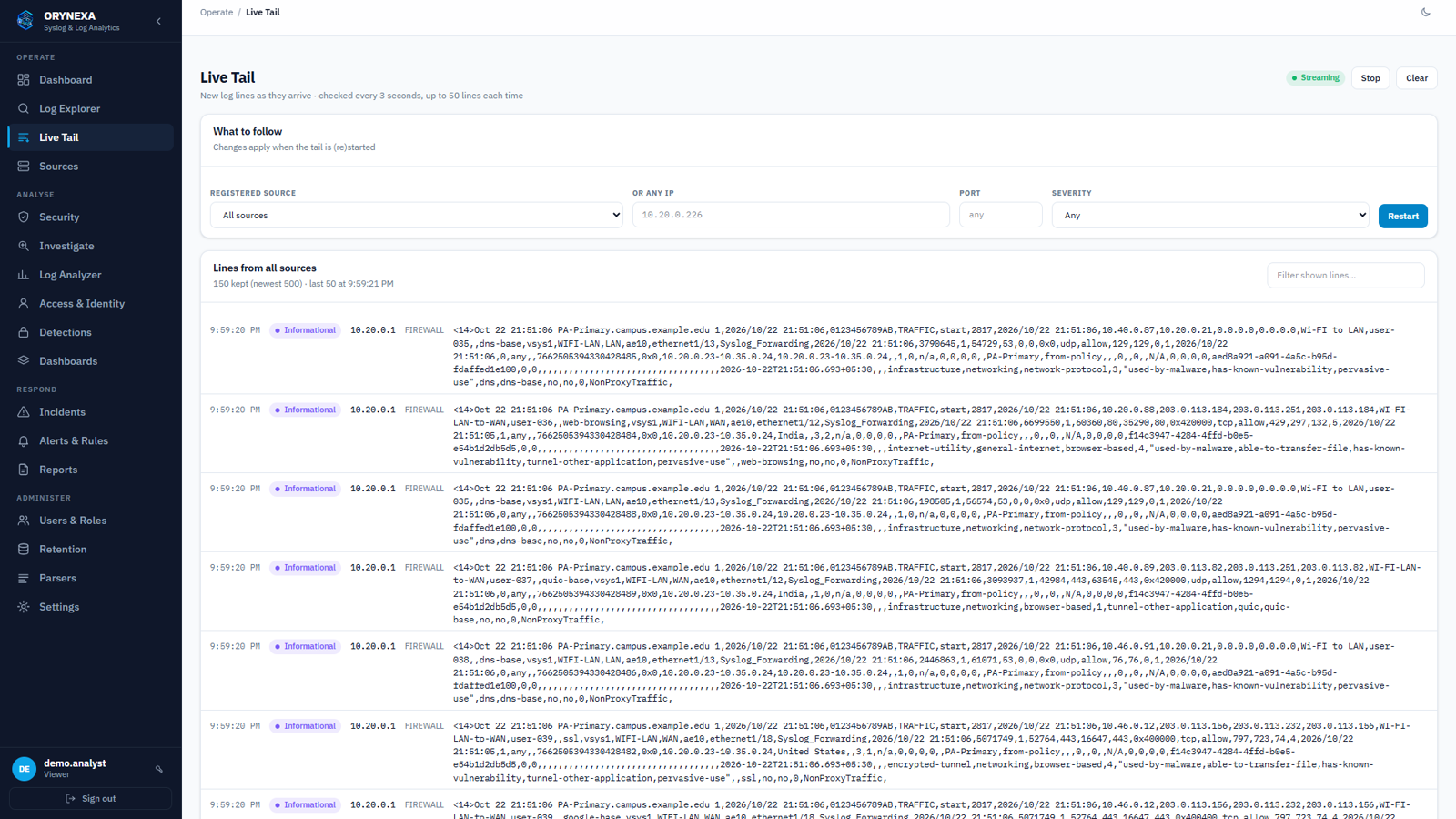Click the Orynexa logo icon

pos(25,20)
